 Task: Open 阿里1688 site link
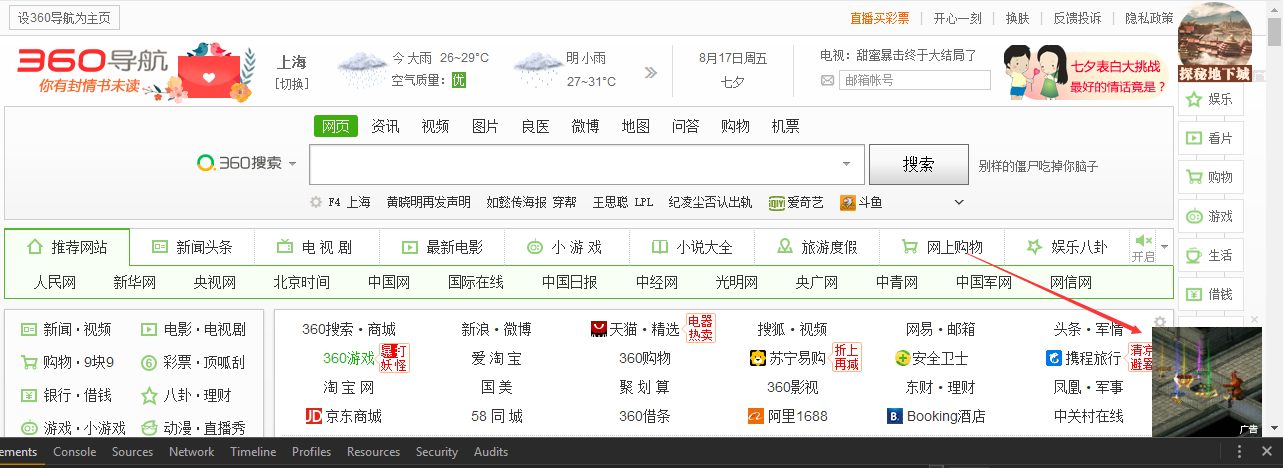pos(788,416)
